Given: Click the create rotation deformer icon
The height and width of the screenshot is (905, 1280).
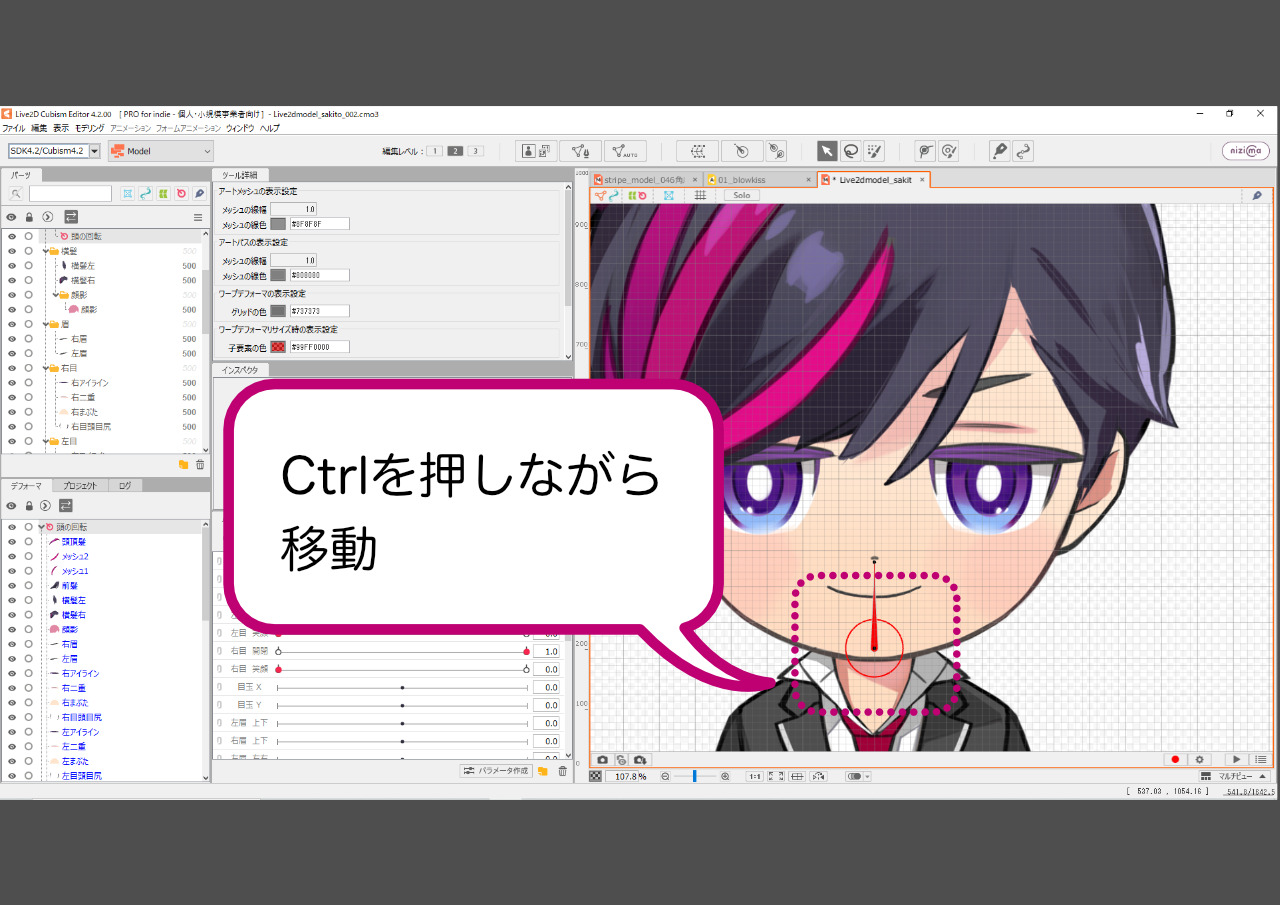Looking at the screenshot, I should click(742, 151).
